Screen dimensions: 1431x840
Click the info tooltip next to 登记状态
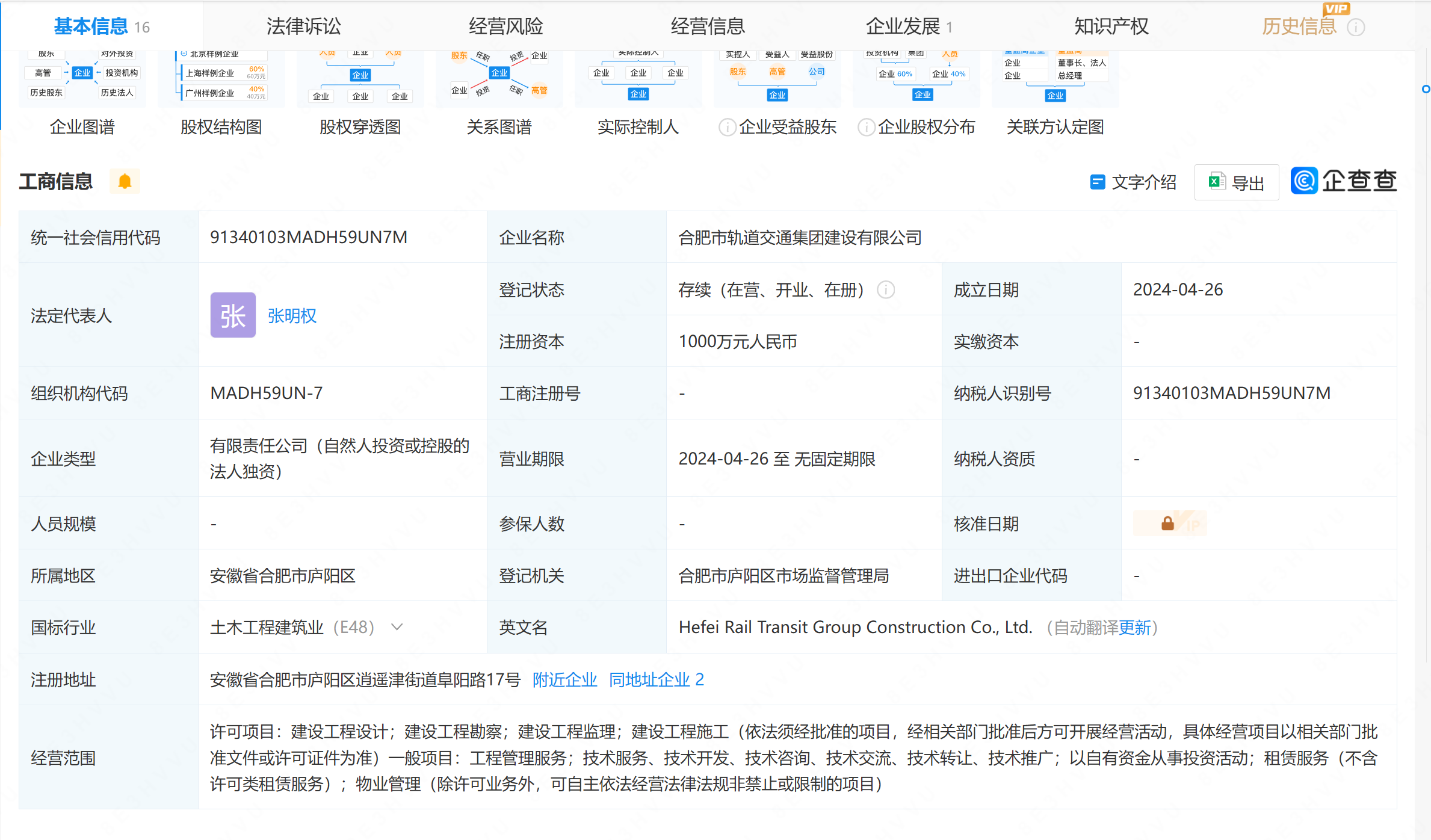(885, 290)
